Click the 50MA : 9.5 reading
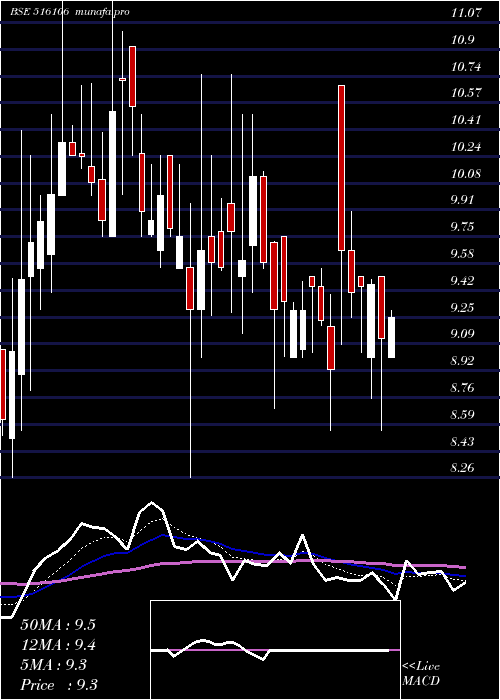Image resolution: width=500 pixels, height=700 pixels. pos(58,625)
